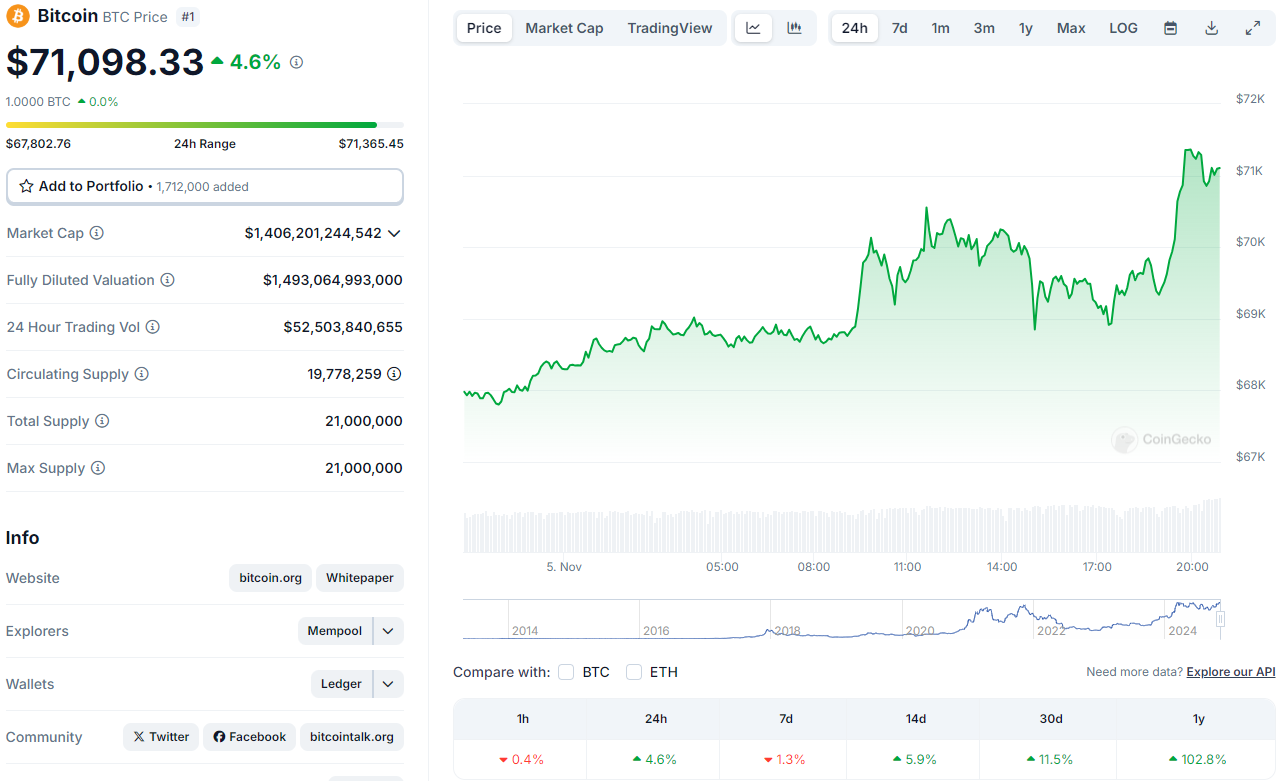
Task: Select the Max time range
Action: tap(1071, 28)
